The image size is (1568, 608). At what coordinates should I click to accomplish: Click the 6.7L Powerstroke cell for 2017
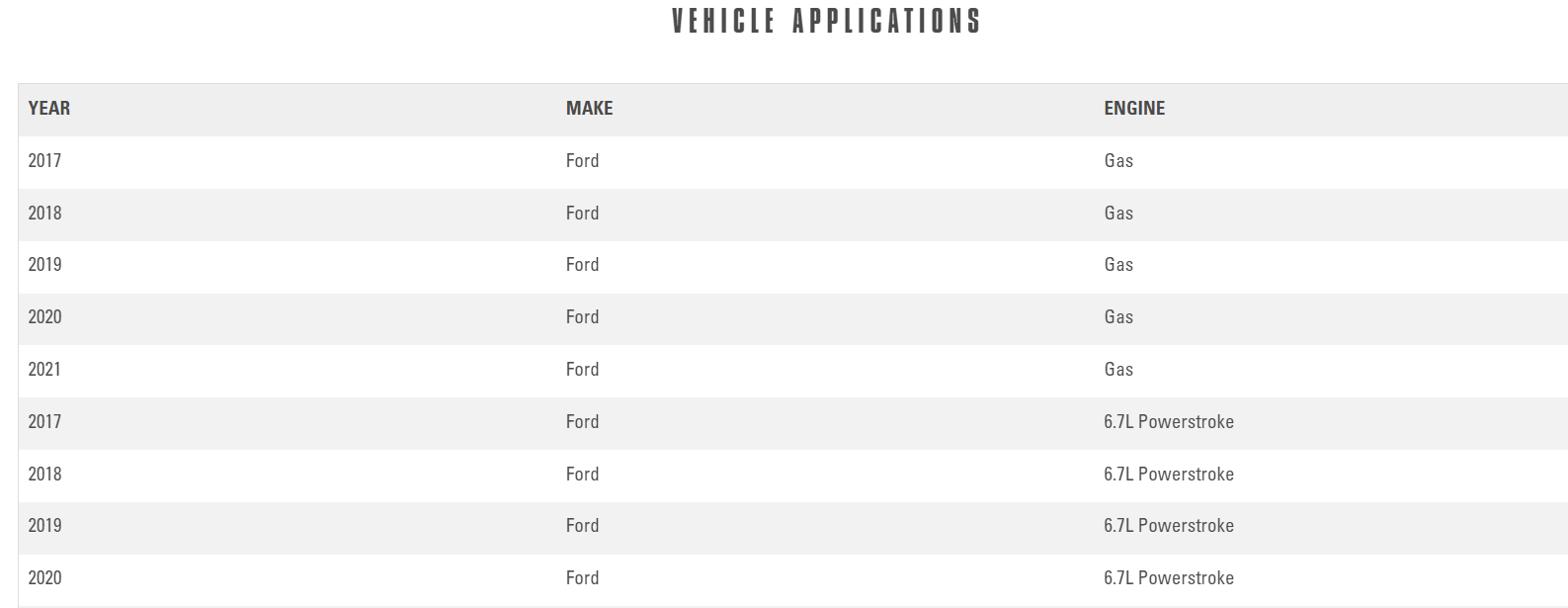point(1169,422)
